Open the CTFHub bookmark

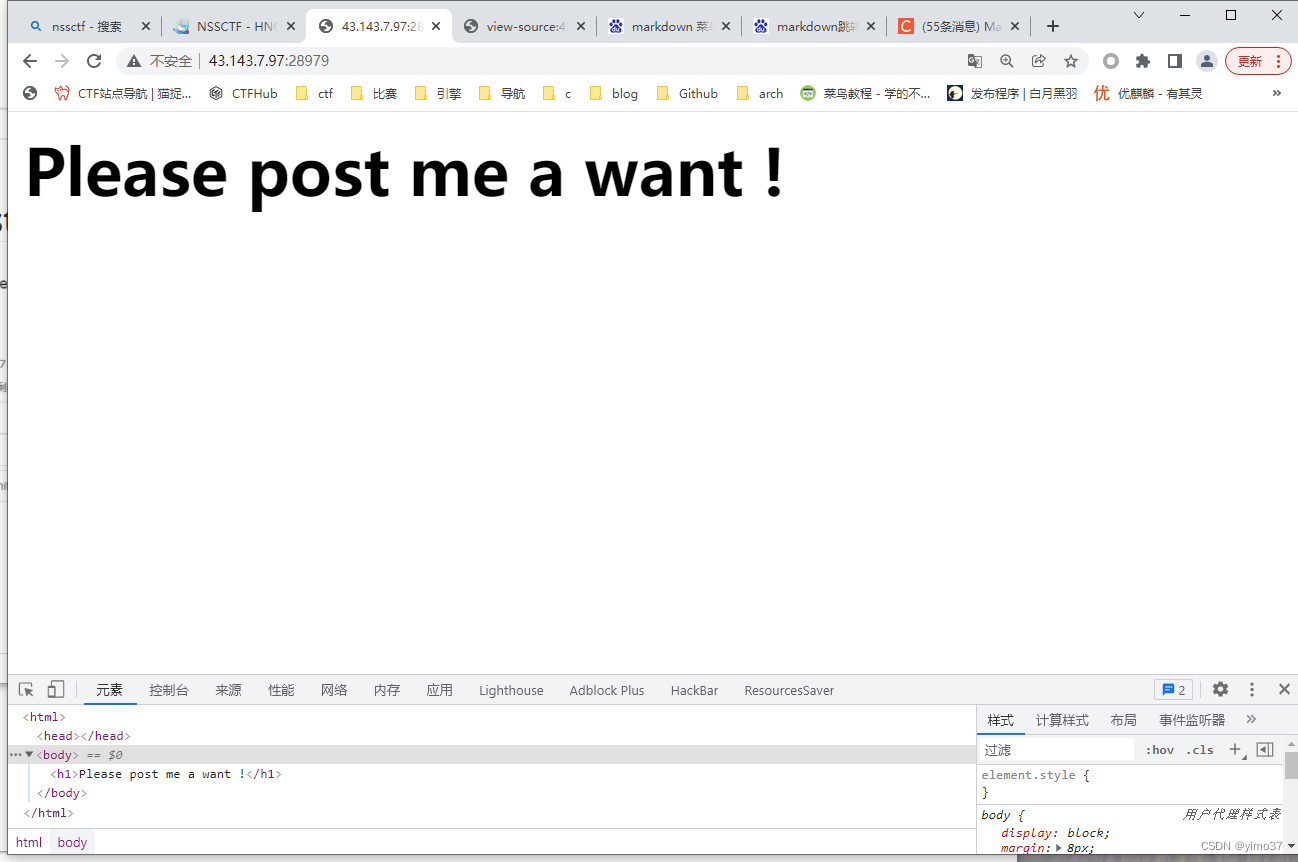243,93
